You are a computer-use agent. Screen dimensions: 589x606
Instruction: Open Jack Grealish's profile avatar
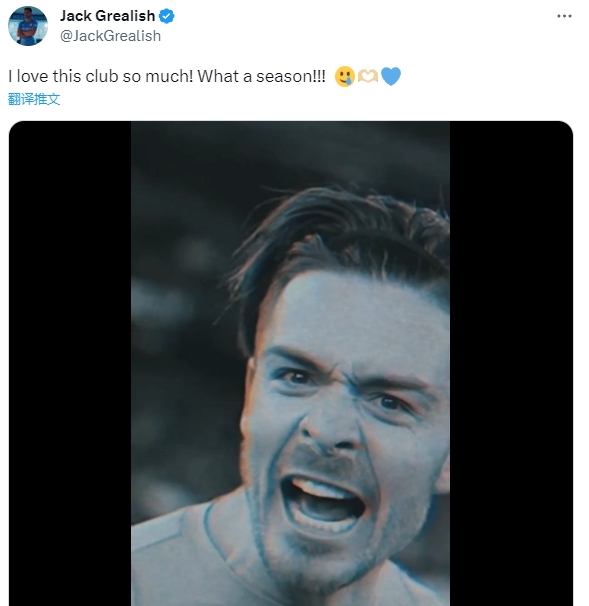pos(28,26)
